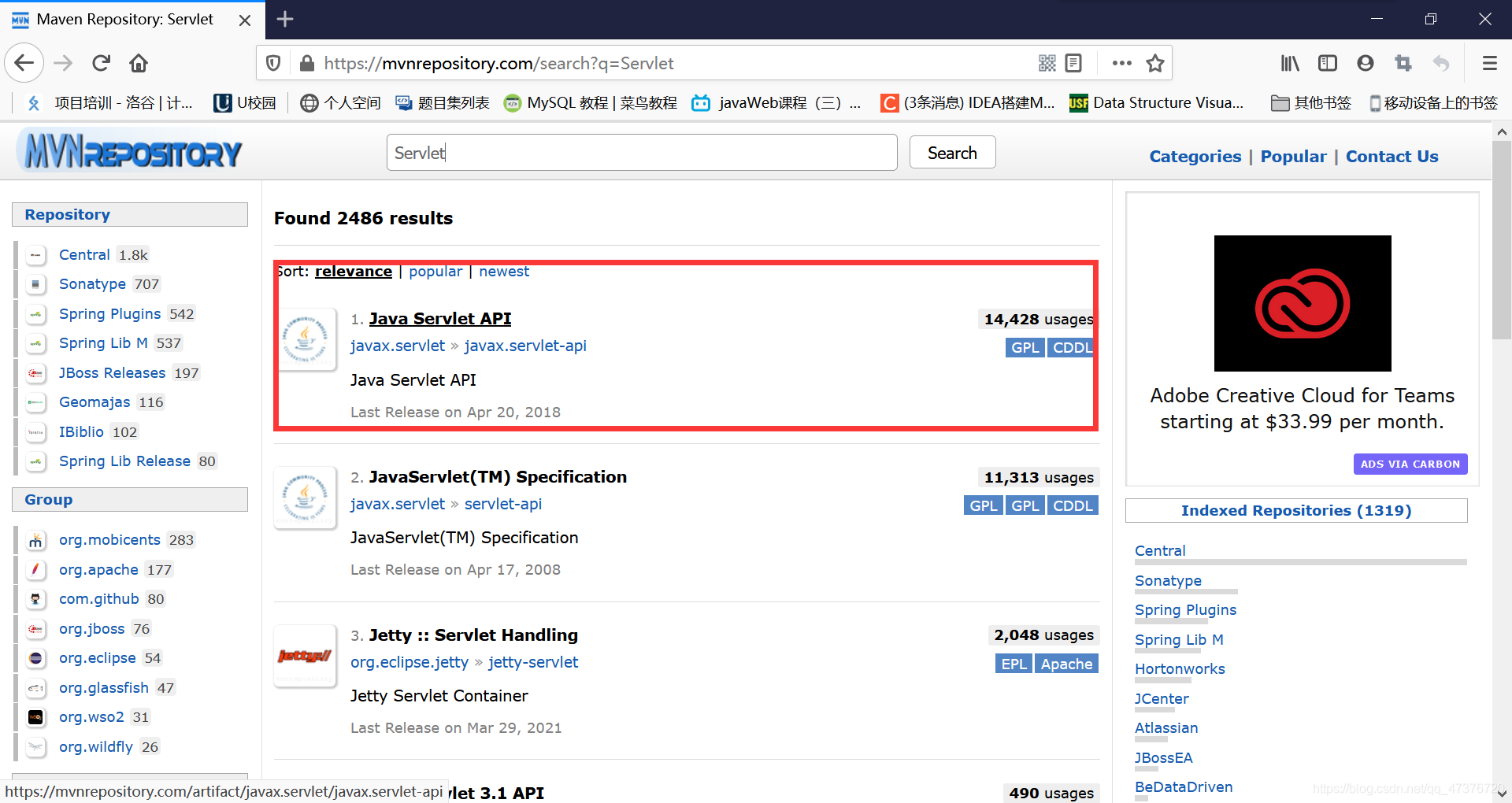The width and height of the screenshot is (1512, 803).
Task: Open the Firefox hamburger menu
Action: [1489, 63]
